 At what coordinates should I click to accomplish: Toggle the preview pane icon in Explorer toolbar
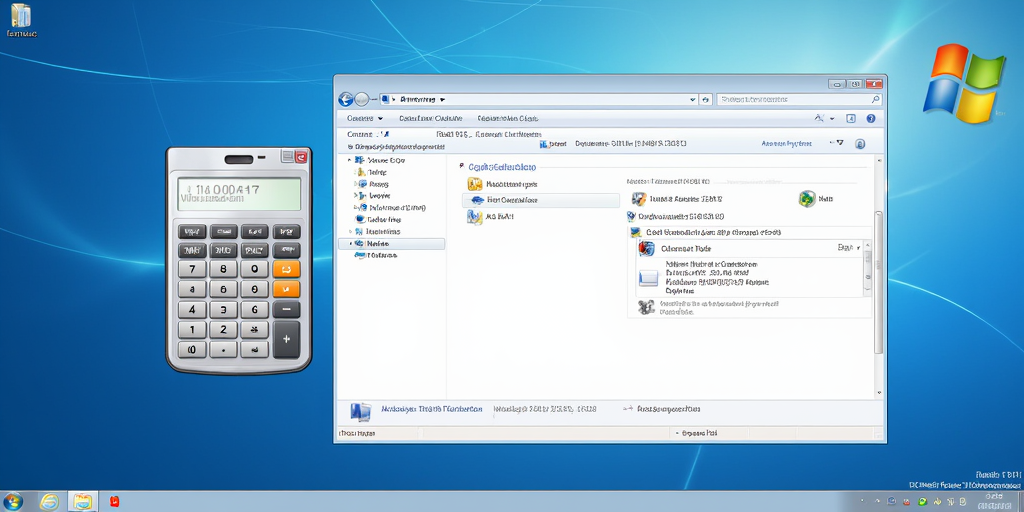850,118
